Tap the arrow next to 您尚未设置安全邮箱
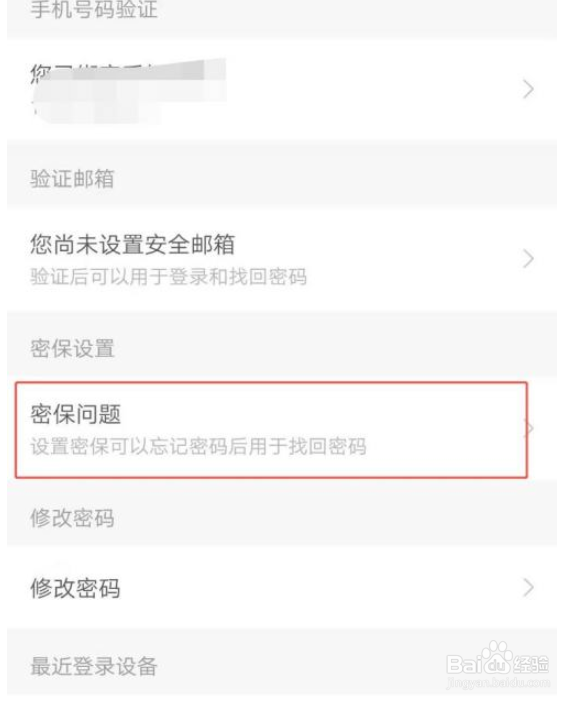 528,259
